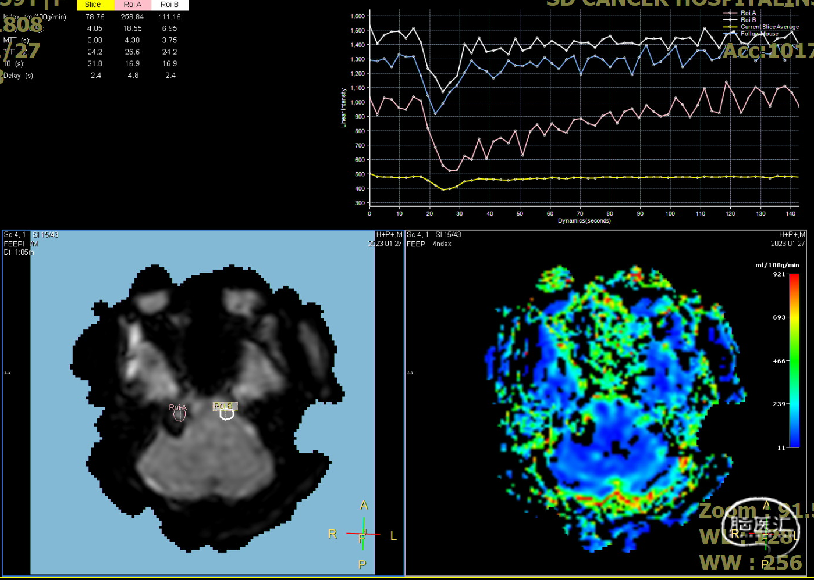Click Delay value 4.8 in Roi A column

132,76
